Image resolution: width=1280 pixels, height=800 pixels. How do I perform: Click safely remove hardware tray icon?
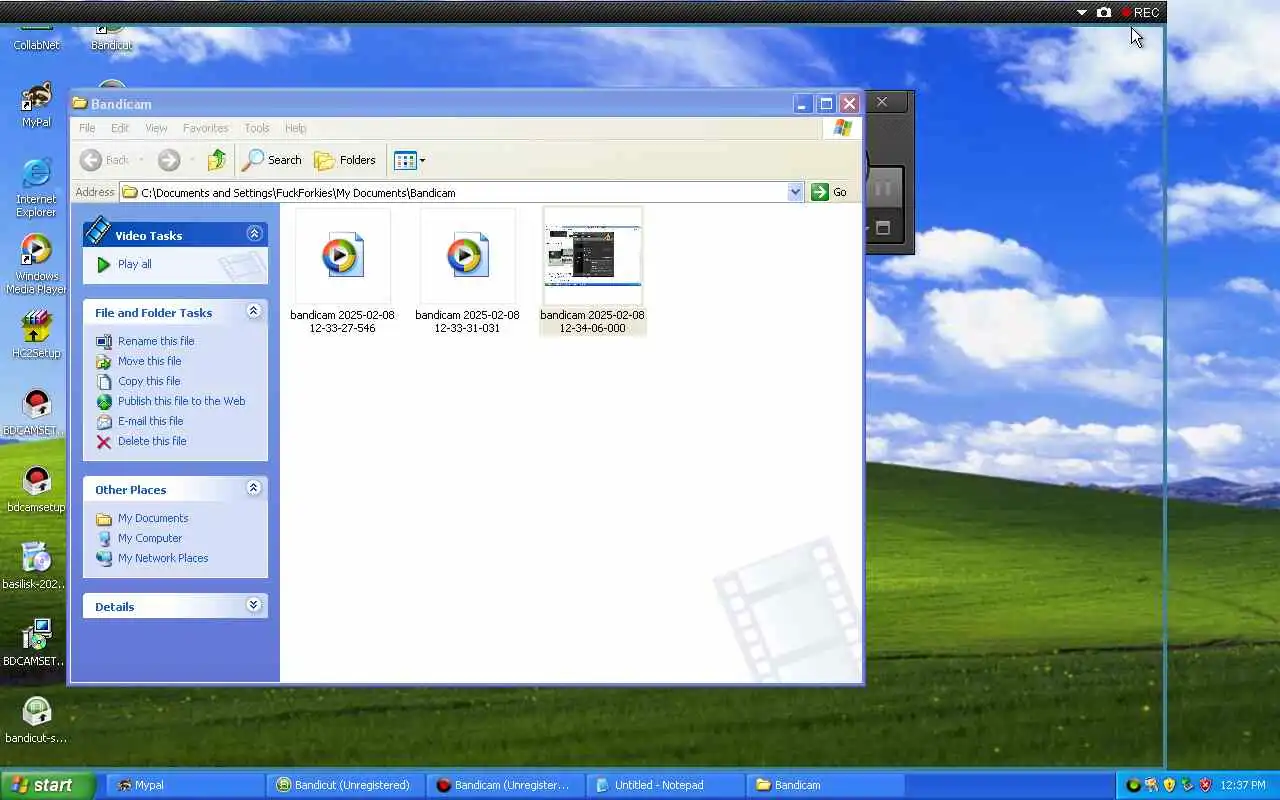coord(1187,785)
